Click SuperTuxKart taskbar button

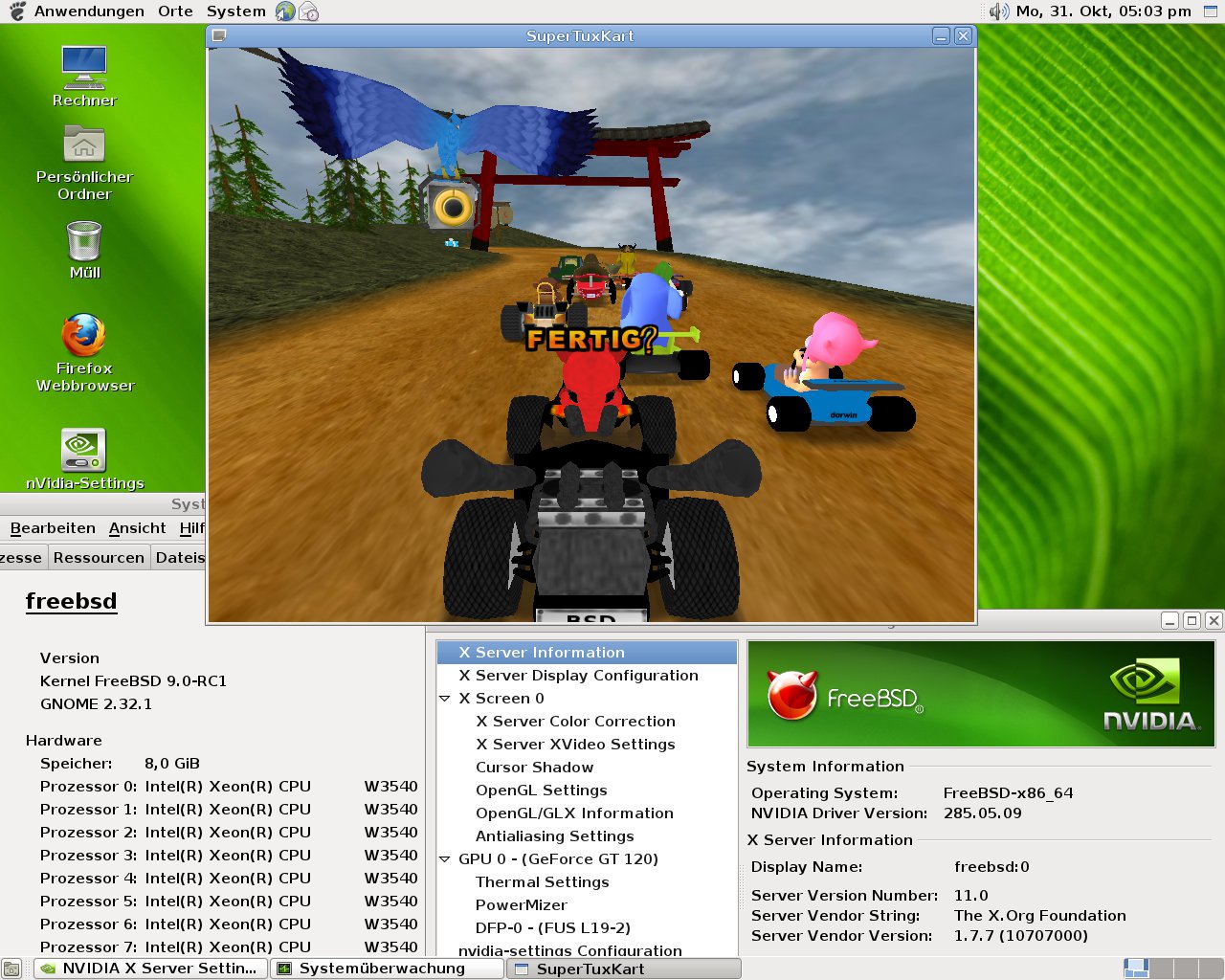[x=623, y=969]
